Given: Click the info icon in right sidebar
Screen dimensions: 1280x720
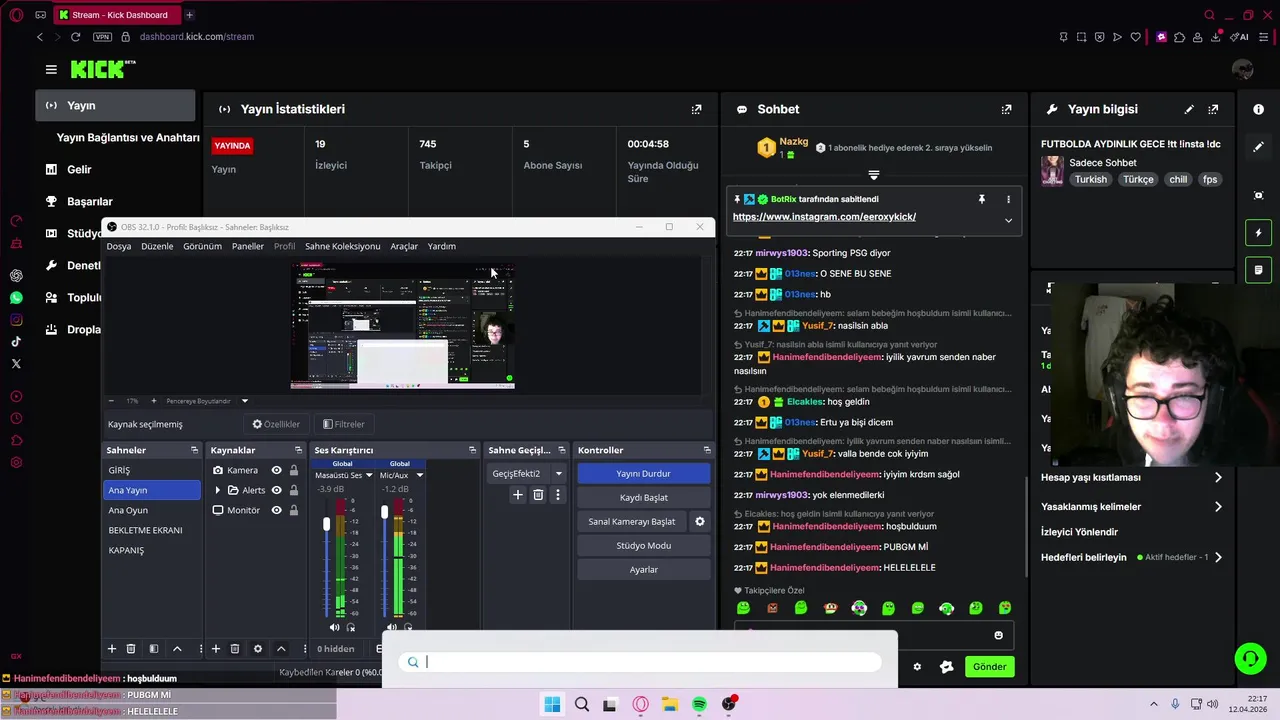Looking at the screenshot, I should [1259, 109].
